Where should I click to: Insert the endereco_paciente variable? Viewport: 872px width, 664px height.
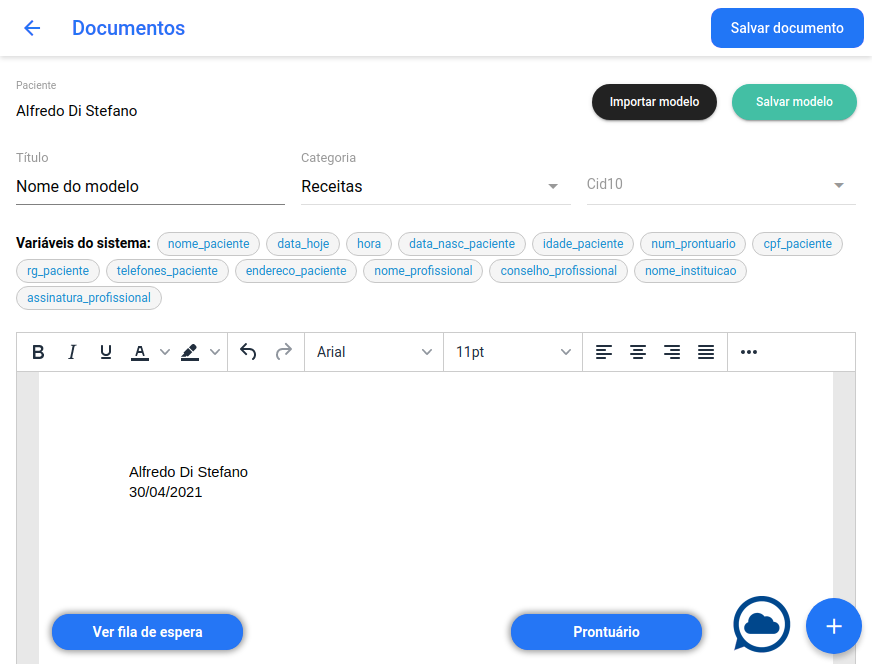pyautogui.click(x=296, y=271)
